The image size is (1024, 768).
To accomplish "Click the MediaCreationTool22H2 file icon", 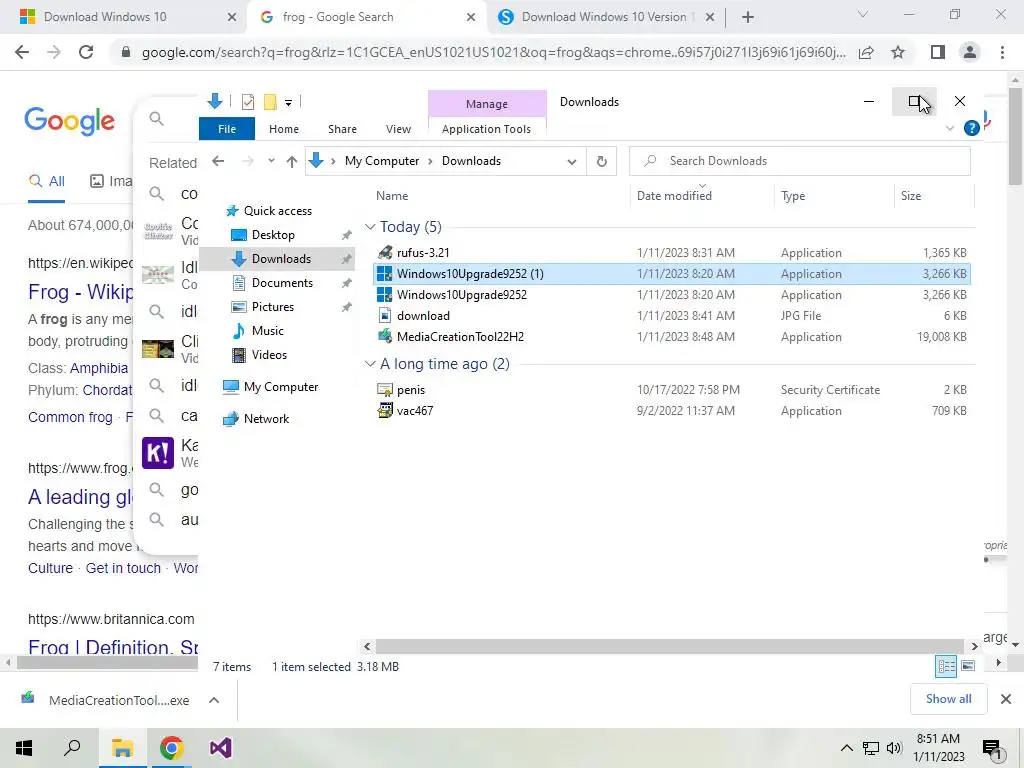I will [385, 337].
